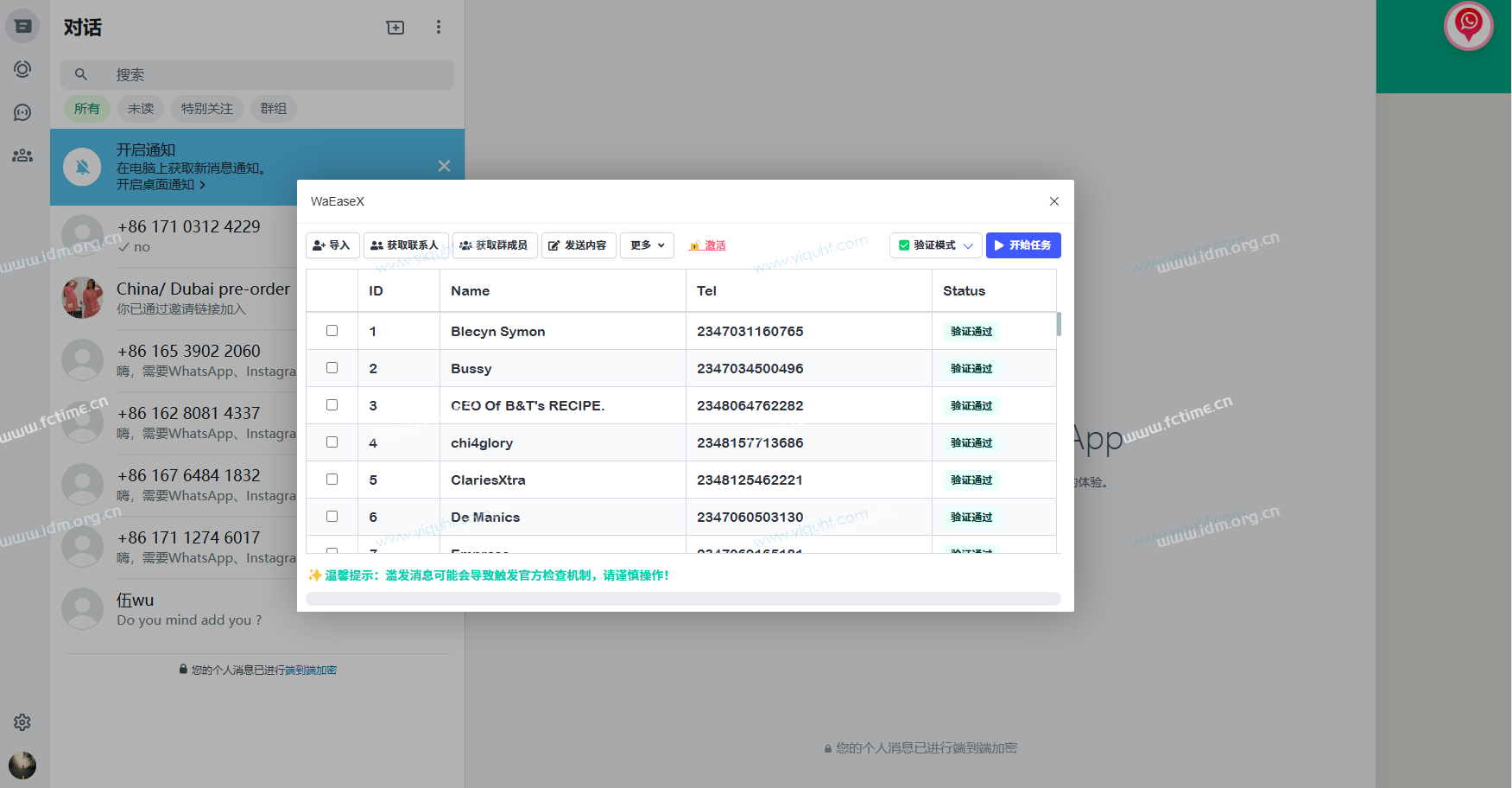Select the 未读 filter tab

point(141,109)
